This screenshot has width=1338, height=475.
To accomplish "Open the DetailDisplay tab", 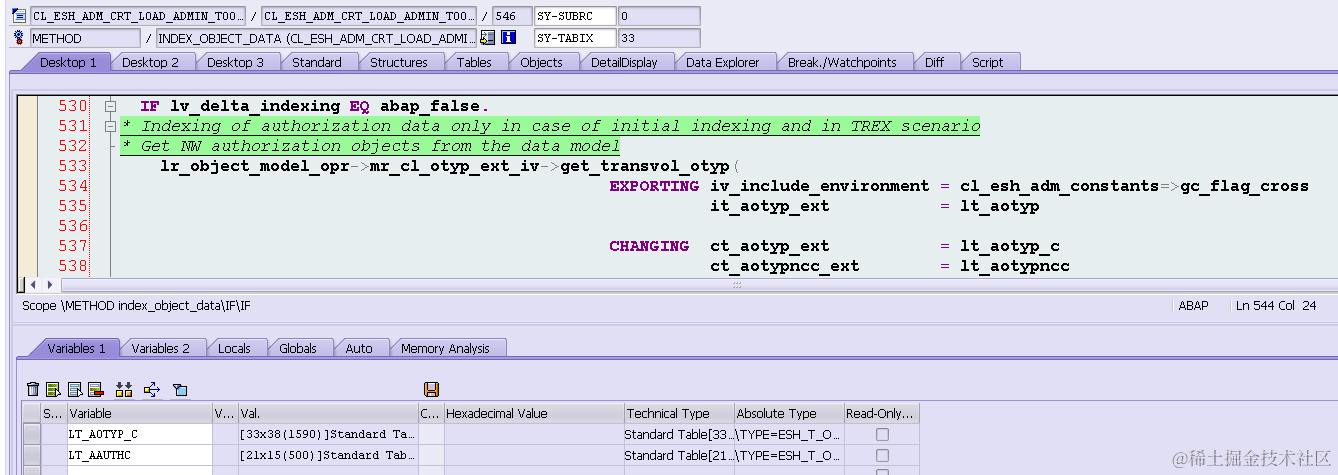I will point(624,62).
